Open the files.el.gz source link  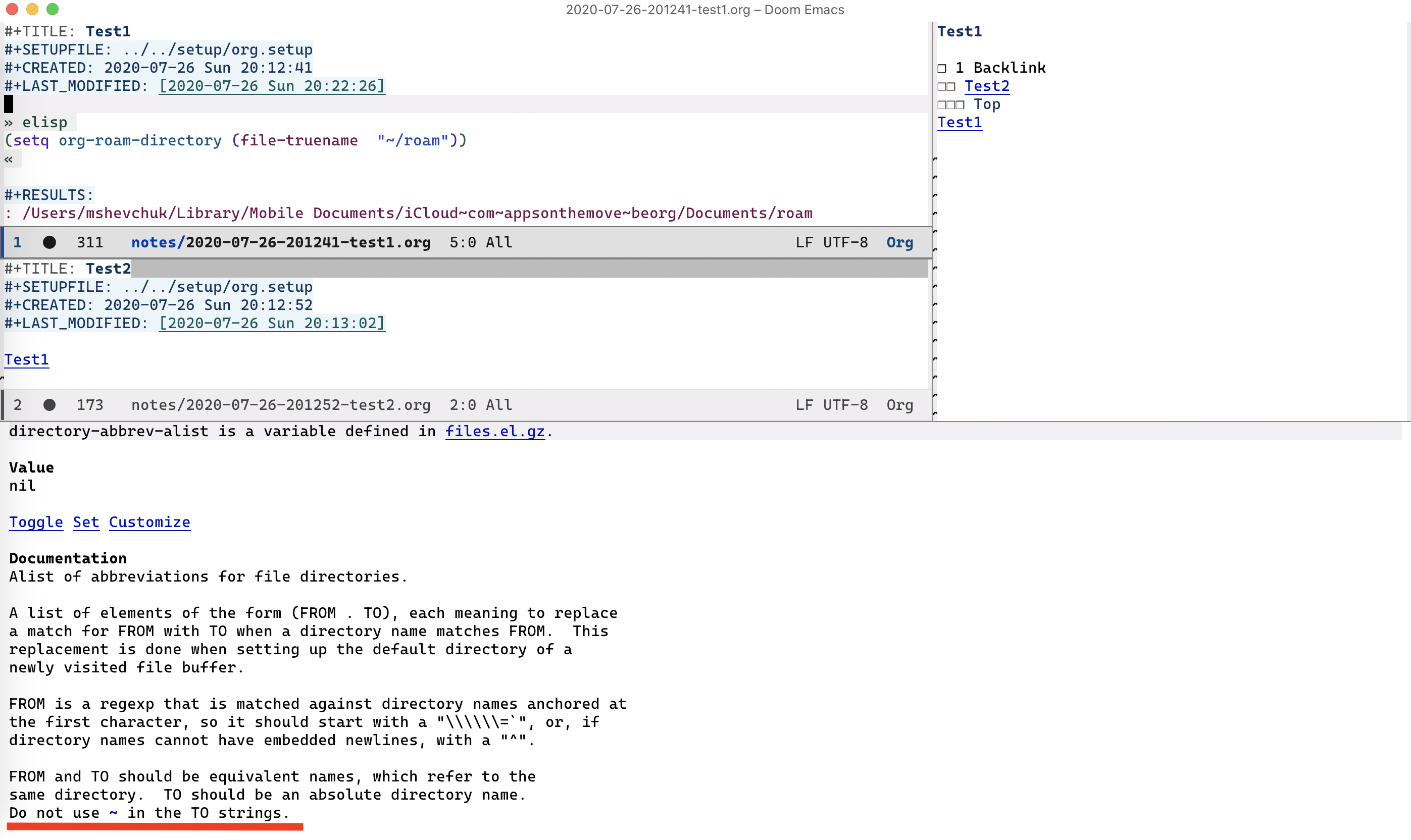click(x=494, y=431)
